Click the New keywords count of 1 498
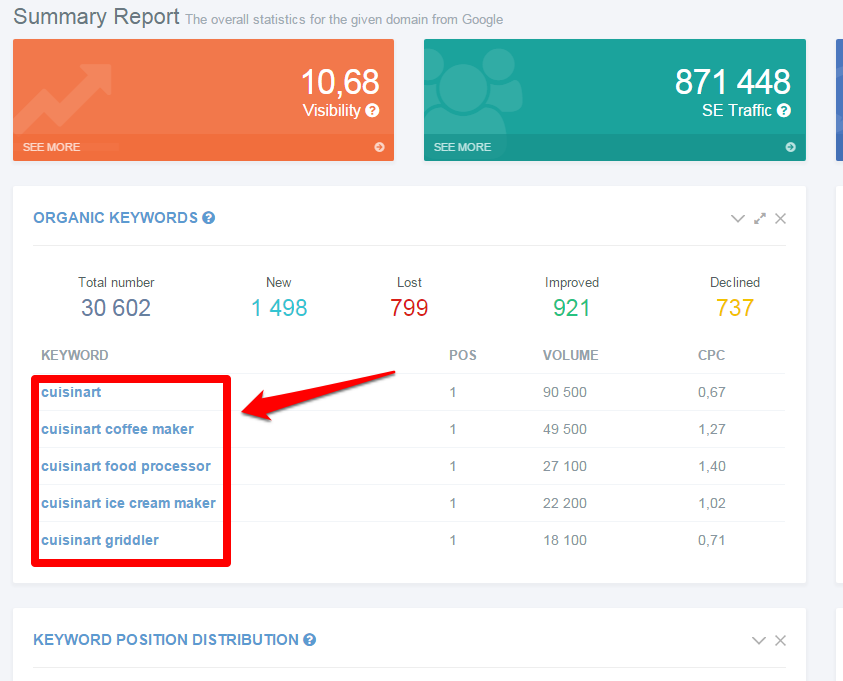This screenshot has height=681, width=843. point(279,308)
